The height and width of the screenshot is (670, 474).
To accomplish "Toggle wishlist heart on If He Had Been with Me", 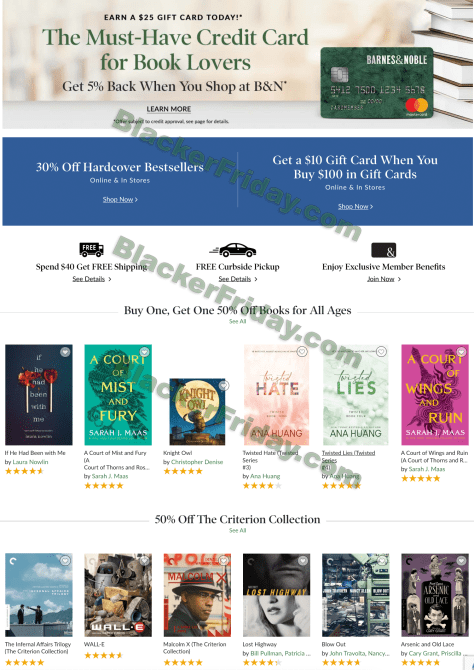I will point(65,352).
